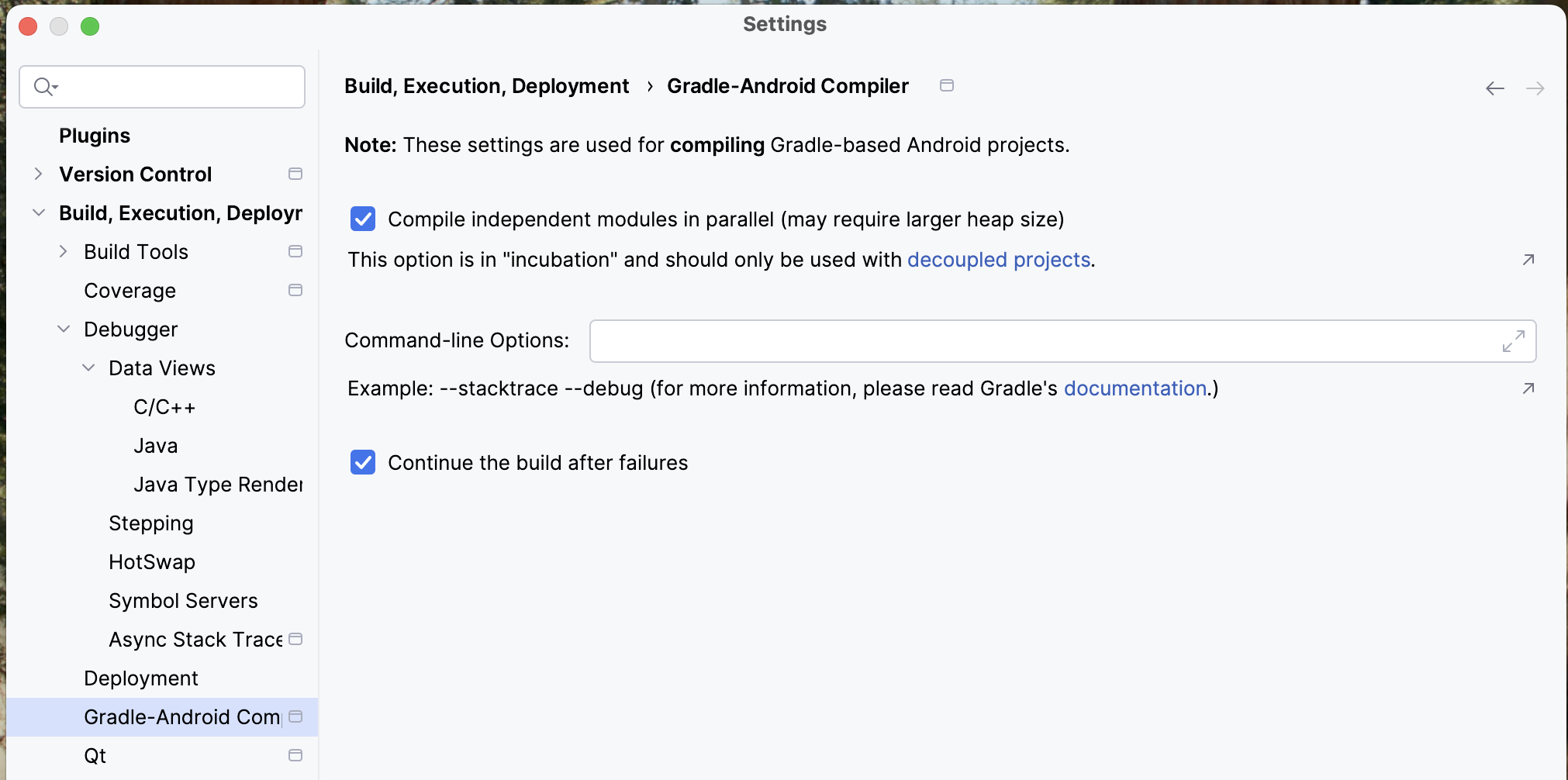This screenshot has height=780, width=1568.
Task: Expand the Build Tools section
Action: coord(64,251)
